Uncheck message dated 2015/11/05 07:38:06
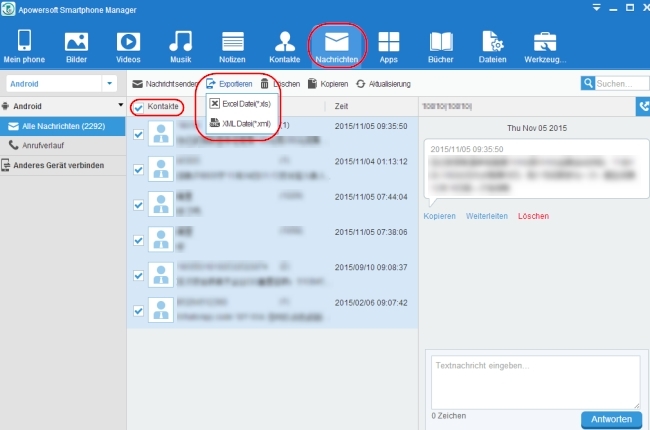650x430 pixels. click(138, 240)
